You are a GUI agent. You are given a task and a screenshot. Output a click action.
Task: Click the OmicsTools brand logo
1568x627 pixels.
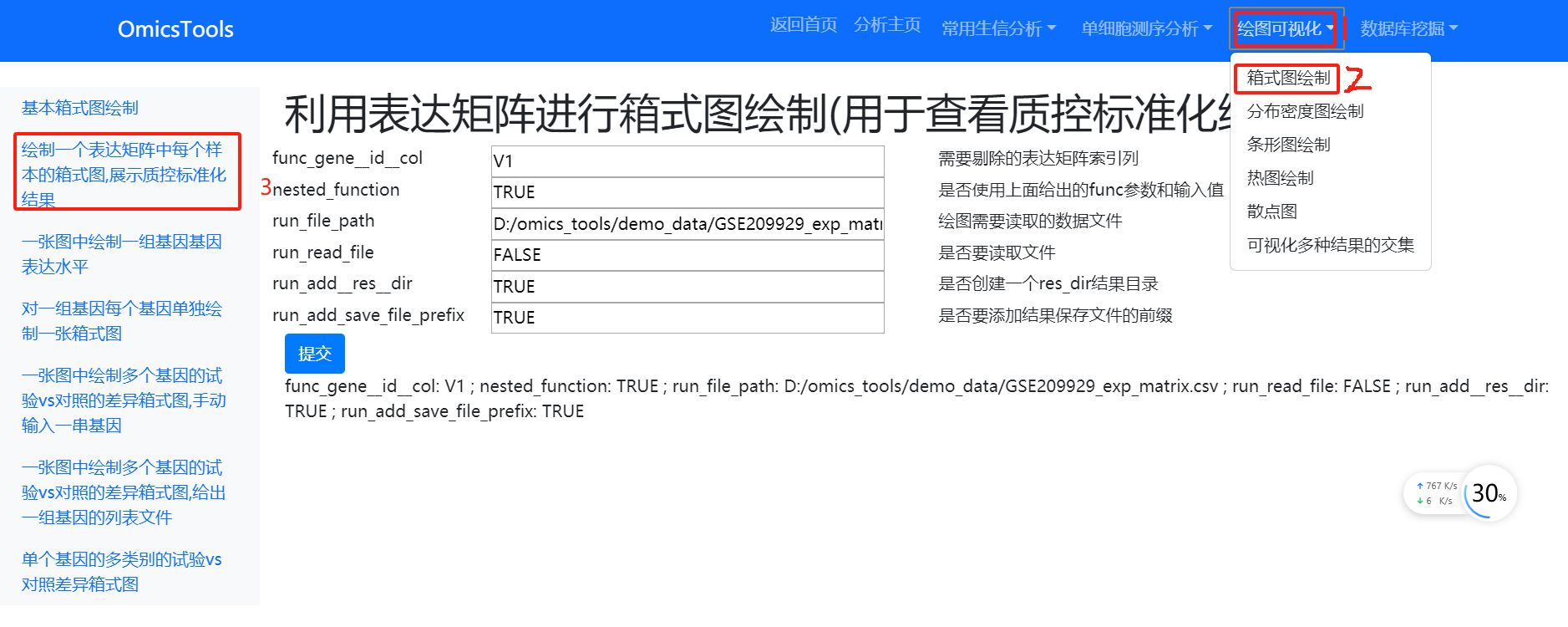[x=175, y=29]
